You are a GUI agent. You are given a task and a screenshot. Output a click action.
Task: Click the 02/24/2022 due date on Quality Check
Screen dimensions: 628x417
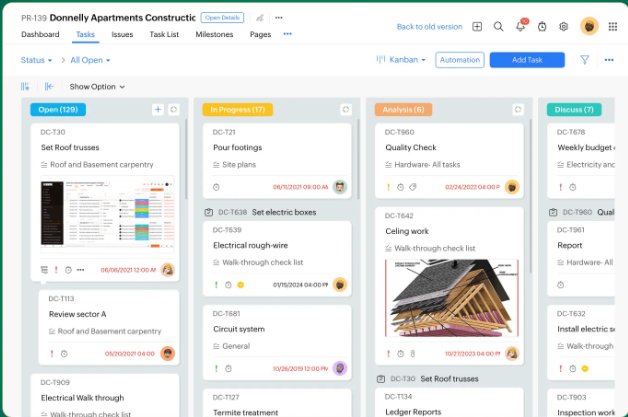pyautogui.click(x=473, y=187)
